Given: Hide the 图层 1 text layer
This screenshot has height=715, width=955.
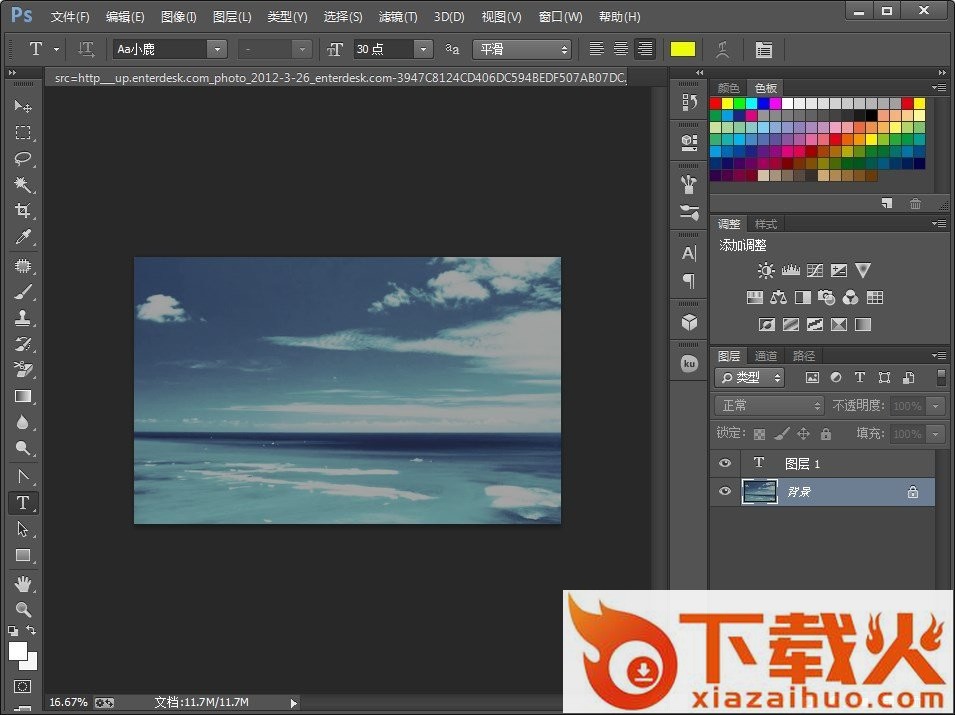Looking at the screenshot, I should [x=726, y=463].
